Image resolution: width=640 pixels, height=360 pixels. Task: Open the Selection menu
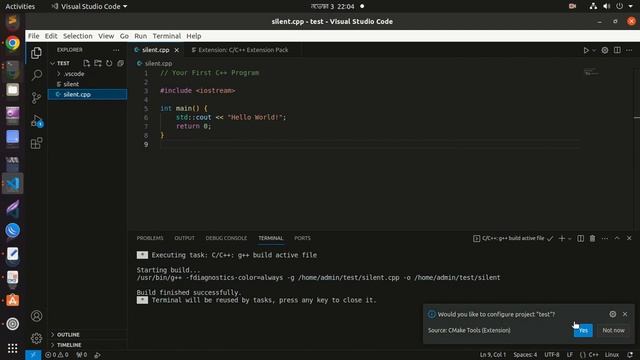pos(78,36)
